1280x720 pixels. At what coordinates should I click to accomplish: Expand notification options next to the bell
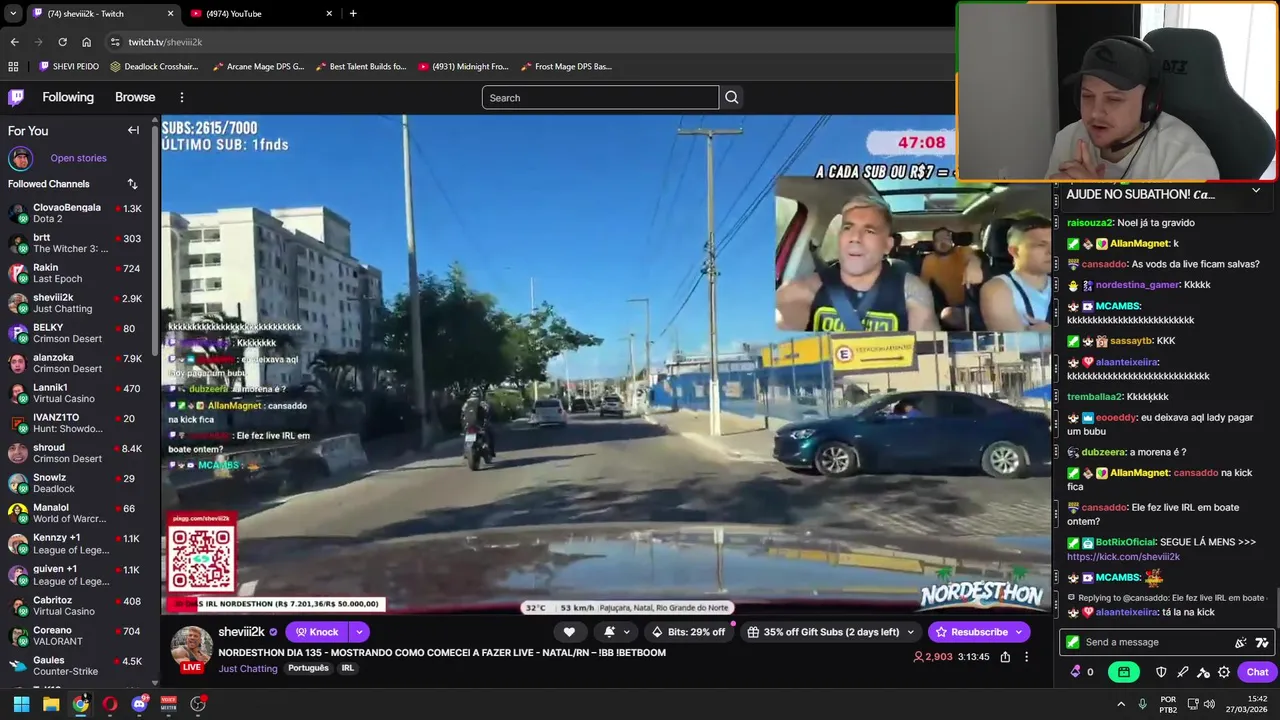click(x=627, y=632)
